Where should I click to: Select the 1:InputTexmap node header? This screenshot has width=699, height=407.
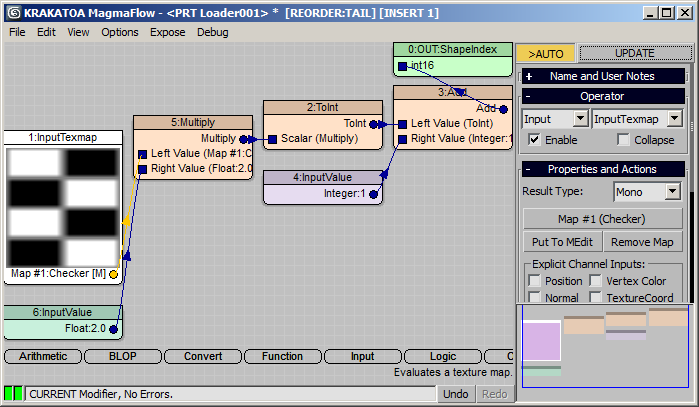63,137
